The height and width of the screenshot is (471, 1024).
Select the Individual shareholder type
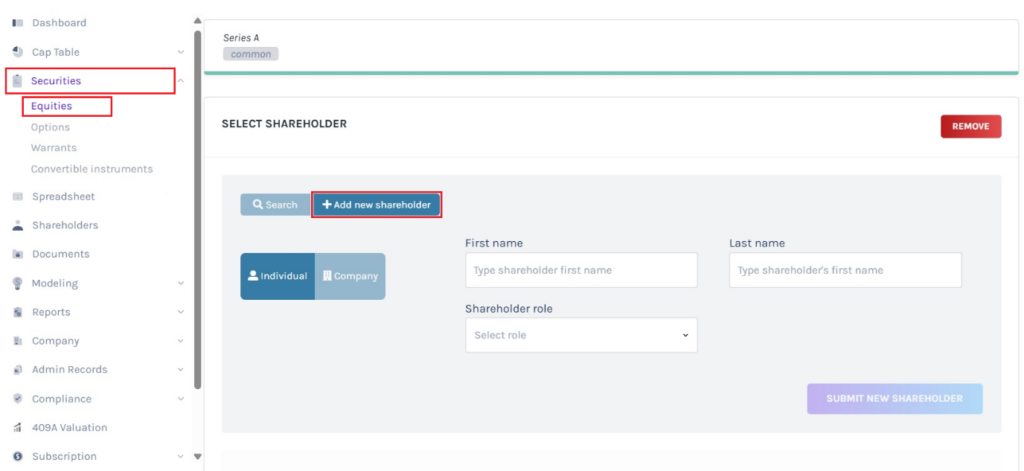[x=277, y=276]
